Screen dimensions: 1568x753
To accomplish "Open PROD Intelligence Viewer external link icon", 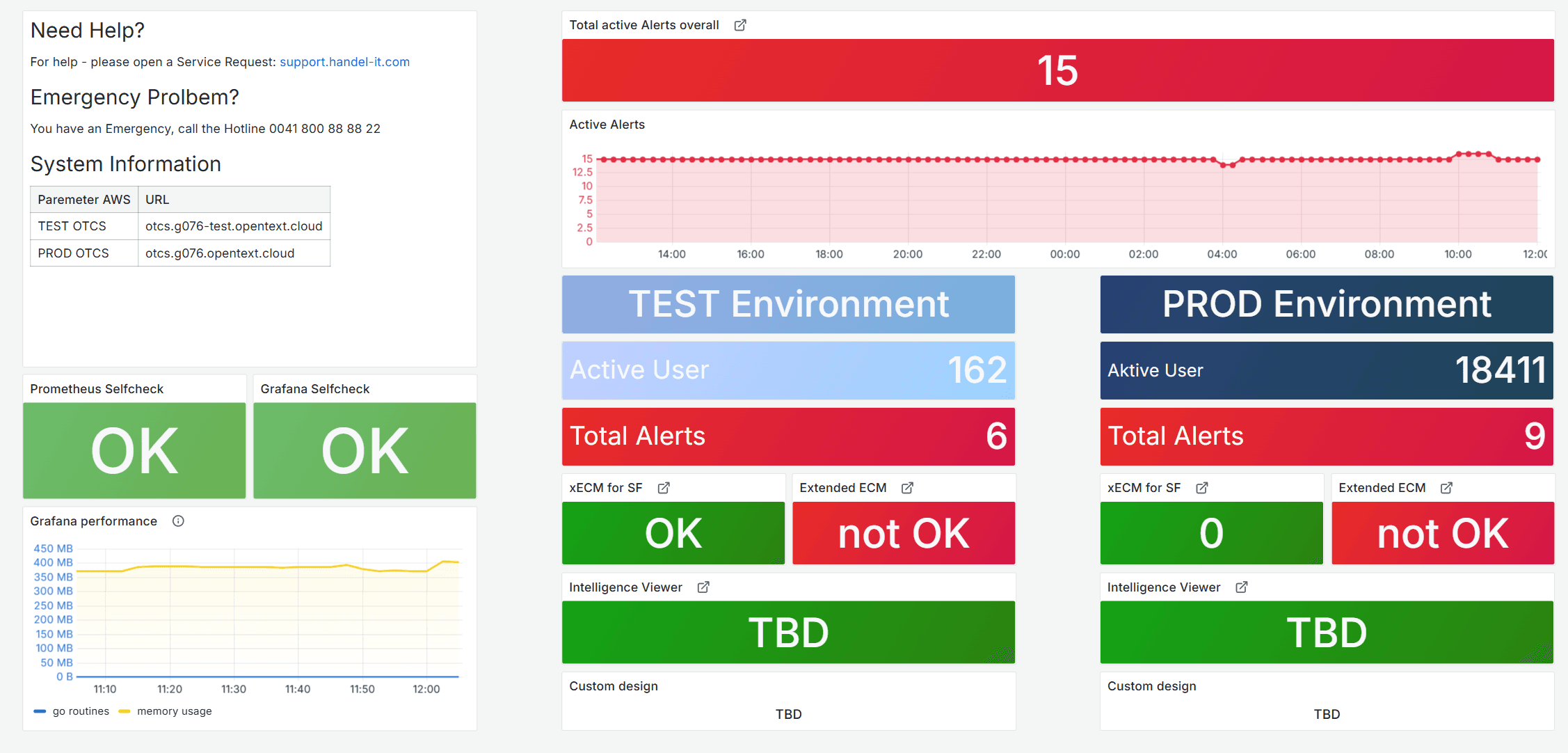I will pos(1242,587).
